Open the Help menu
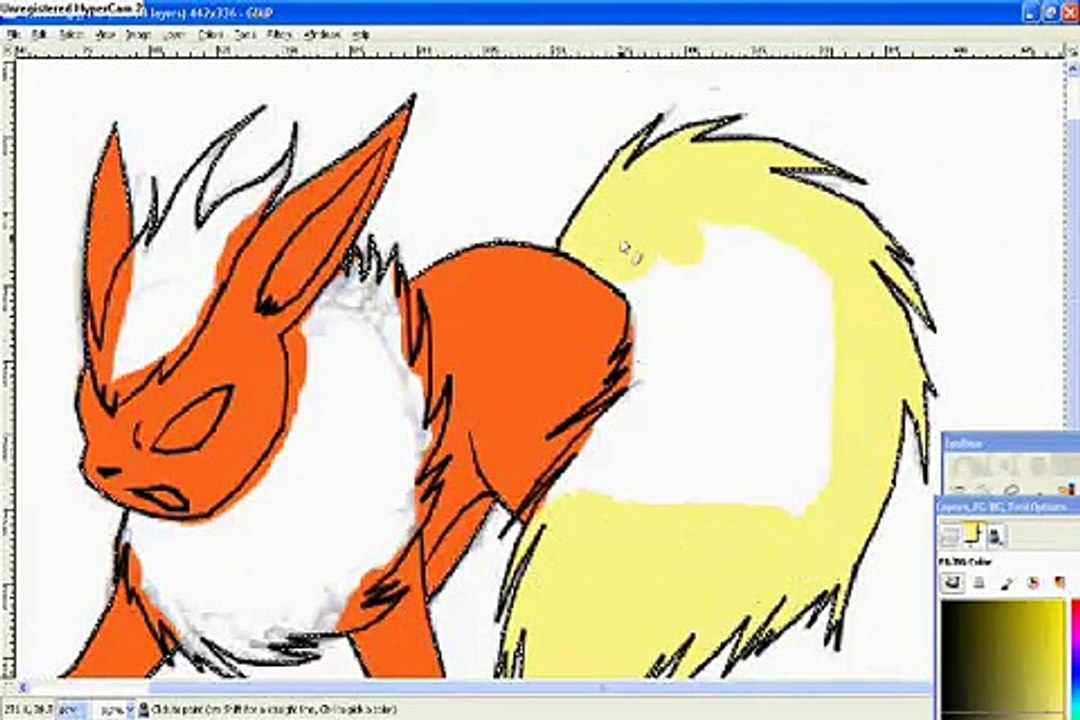Screen dimensions: 1080x720 [361, 34]
